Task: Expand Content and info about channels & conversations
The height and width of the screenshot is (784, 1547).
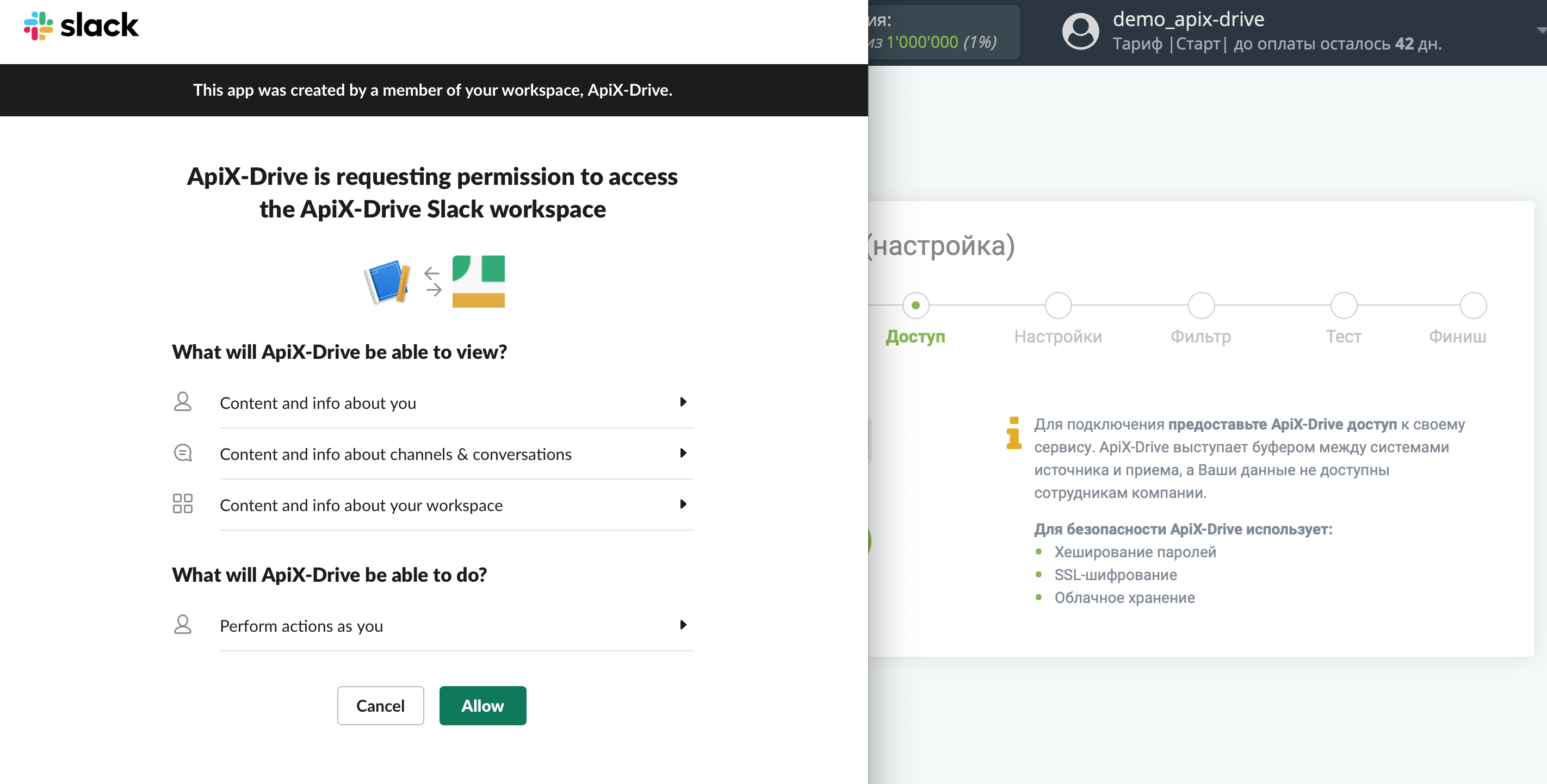Action: coord(456,454)
